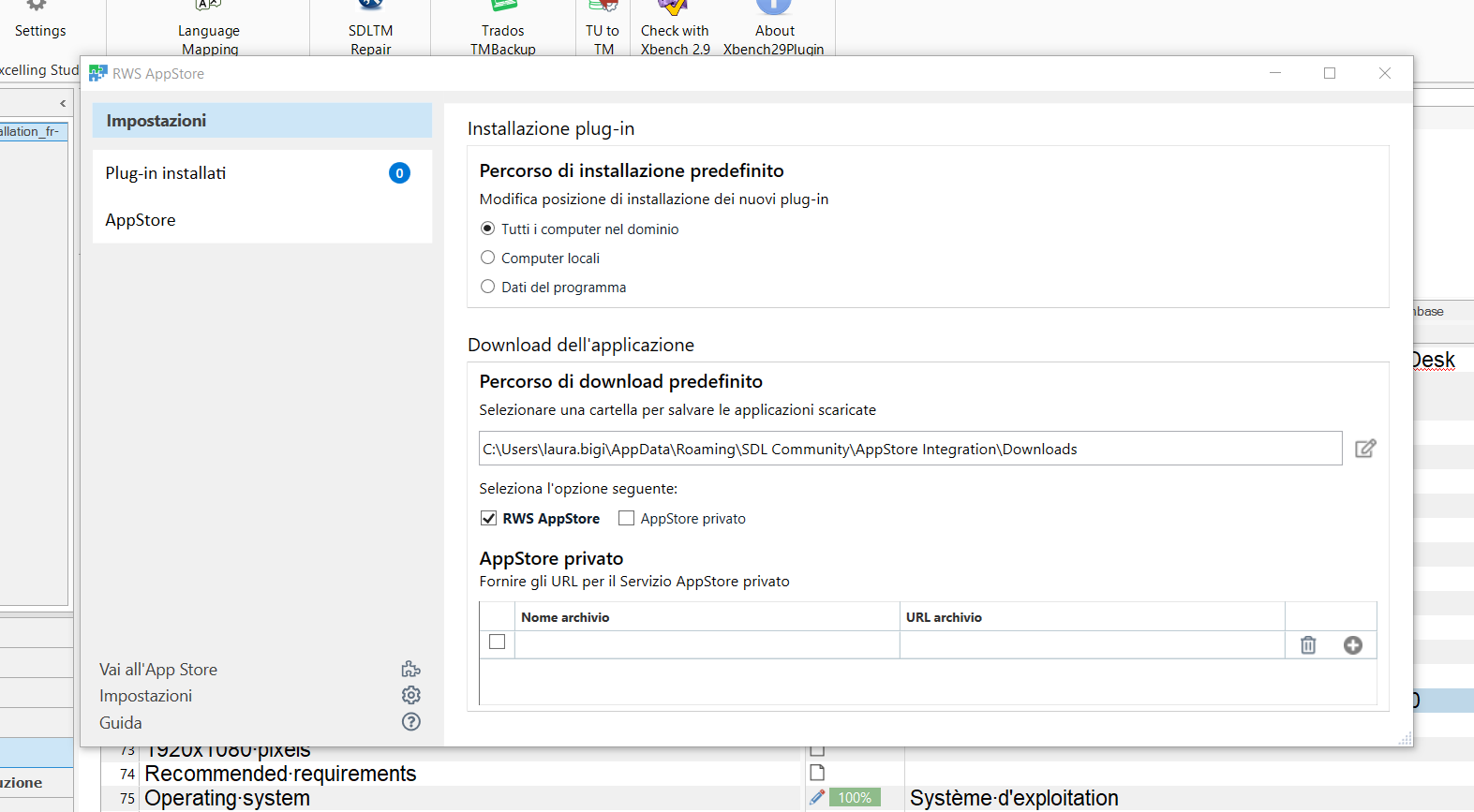This screenshot has width=1474, height=812.
Task: Open Language Mapping ribbon tool
Action: [209, 28]
